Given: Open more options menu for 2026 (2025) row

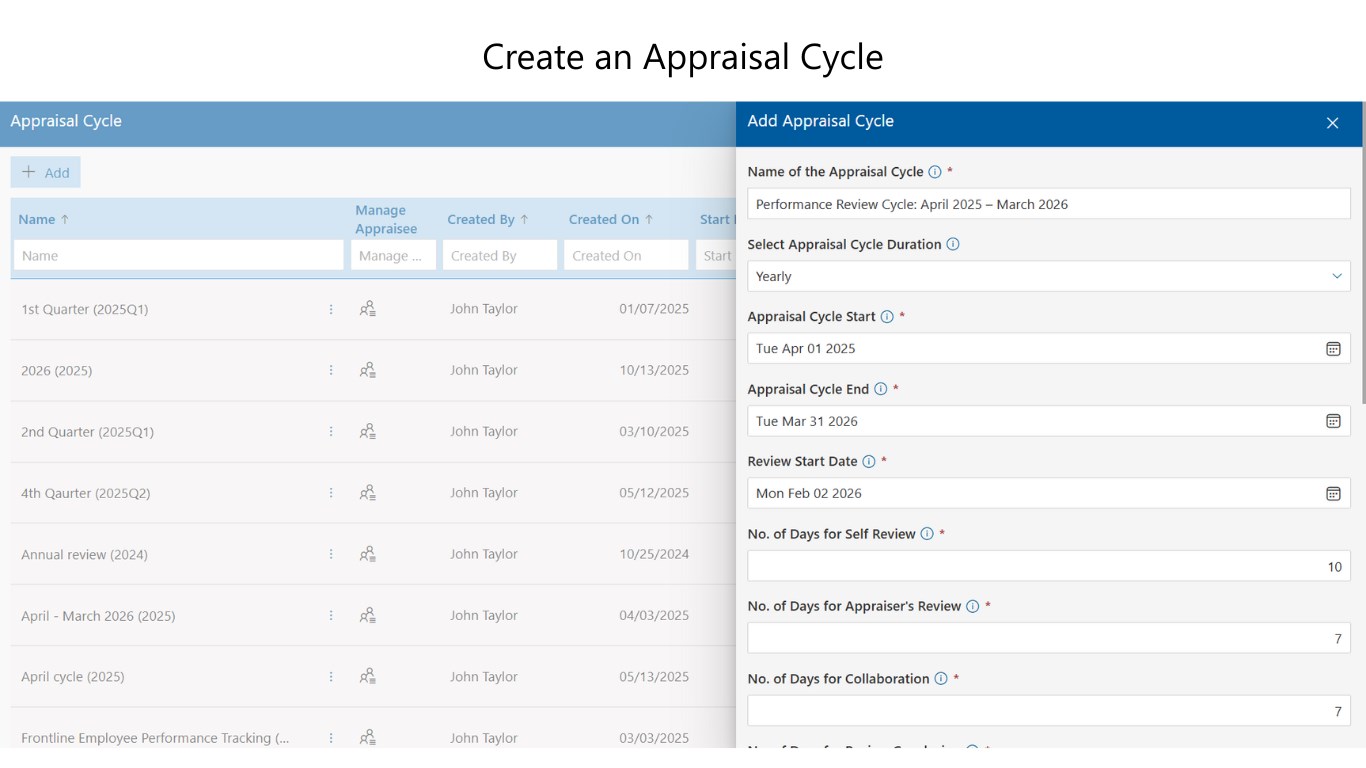Looking at the screenshot, I should [331, 370].
